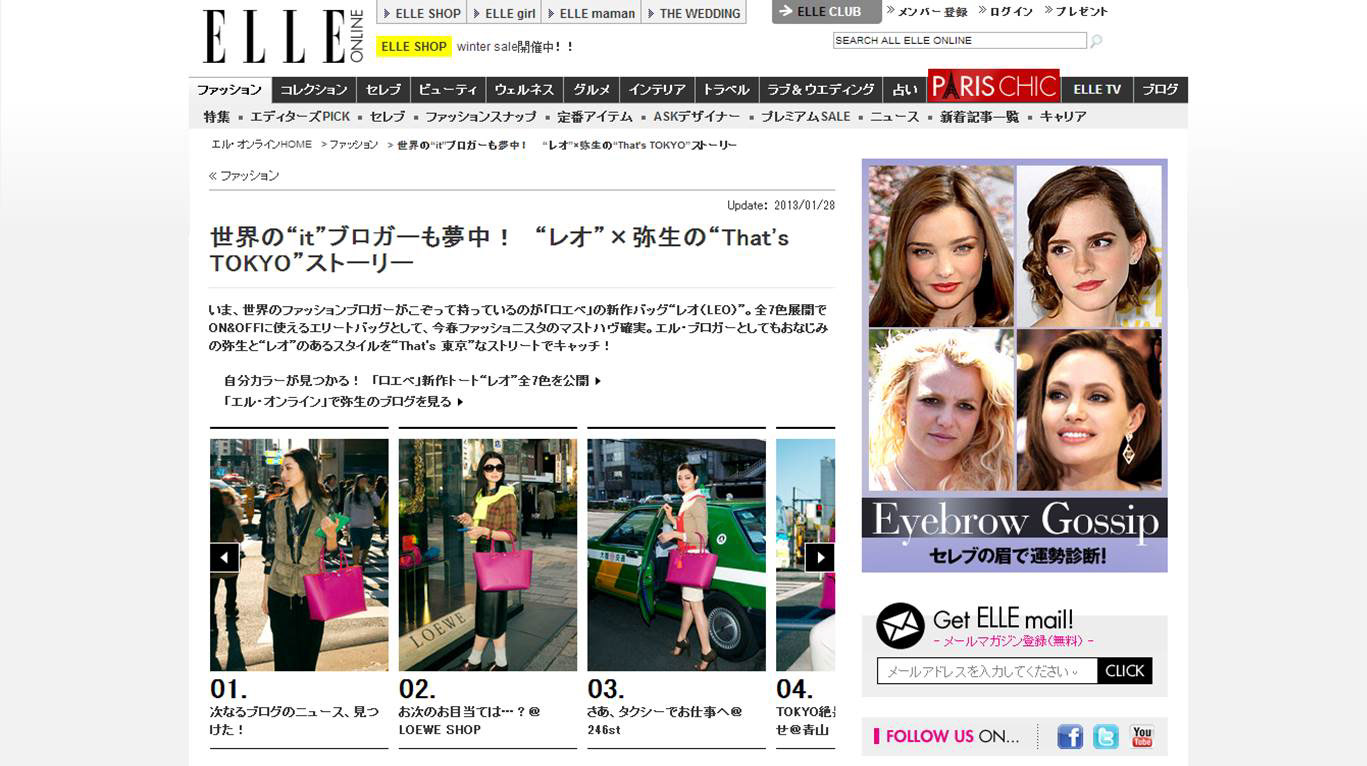Screen dimensions: 1367x766
Task: Open エディターズPICK submenu item
Action: [x=300, y=117]
